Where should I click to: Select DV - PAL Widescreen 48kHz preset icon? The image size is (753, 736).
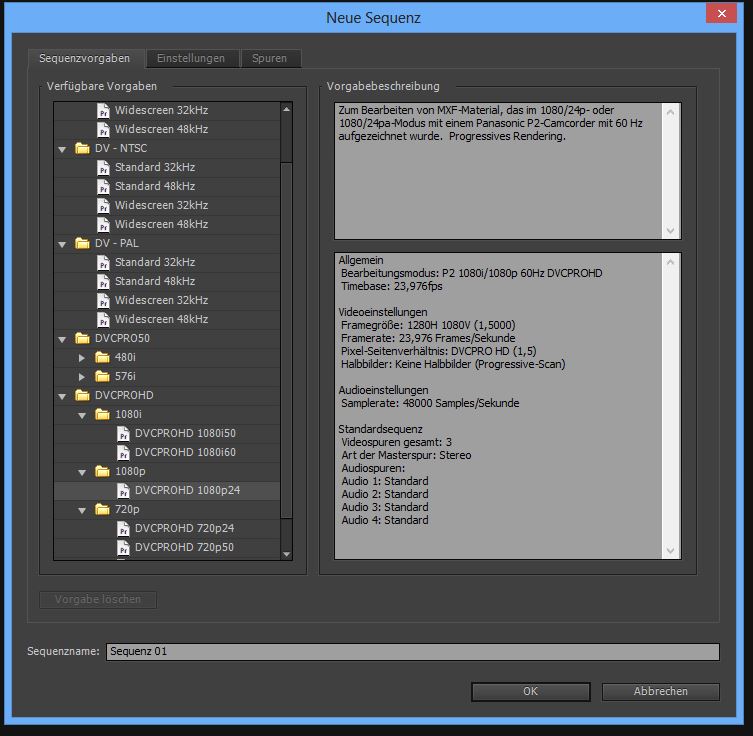pos(103,320)
